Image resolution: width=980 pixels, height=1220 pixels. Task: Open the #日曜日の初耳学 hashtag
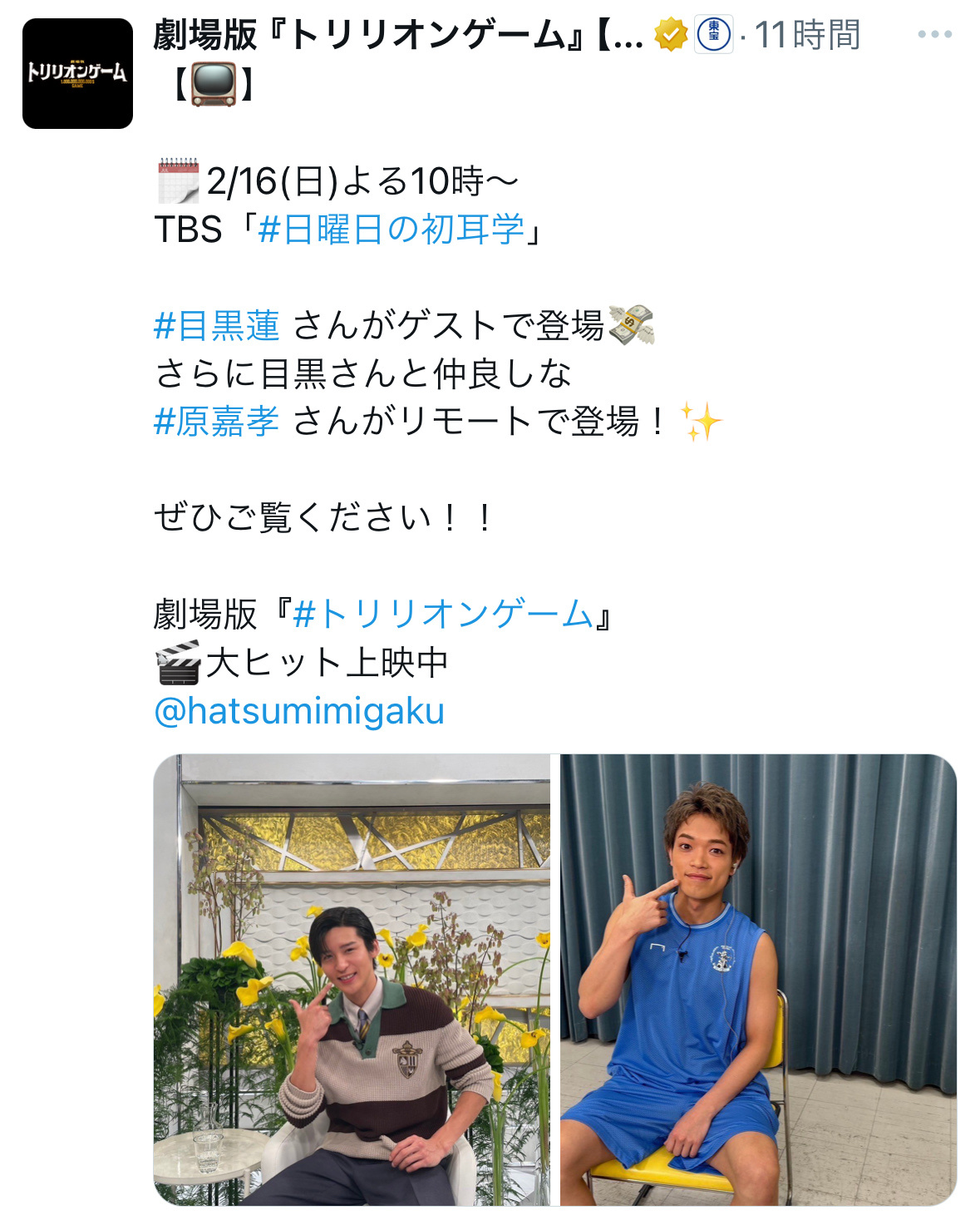coord(392,230)
